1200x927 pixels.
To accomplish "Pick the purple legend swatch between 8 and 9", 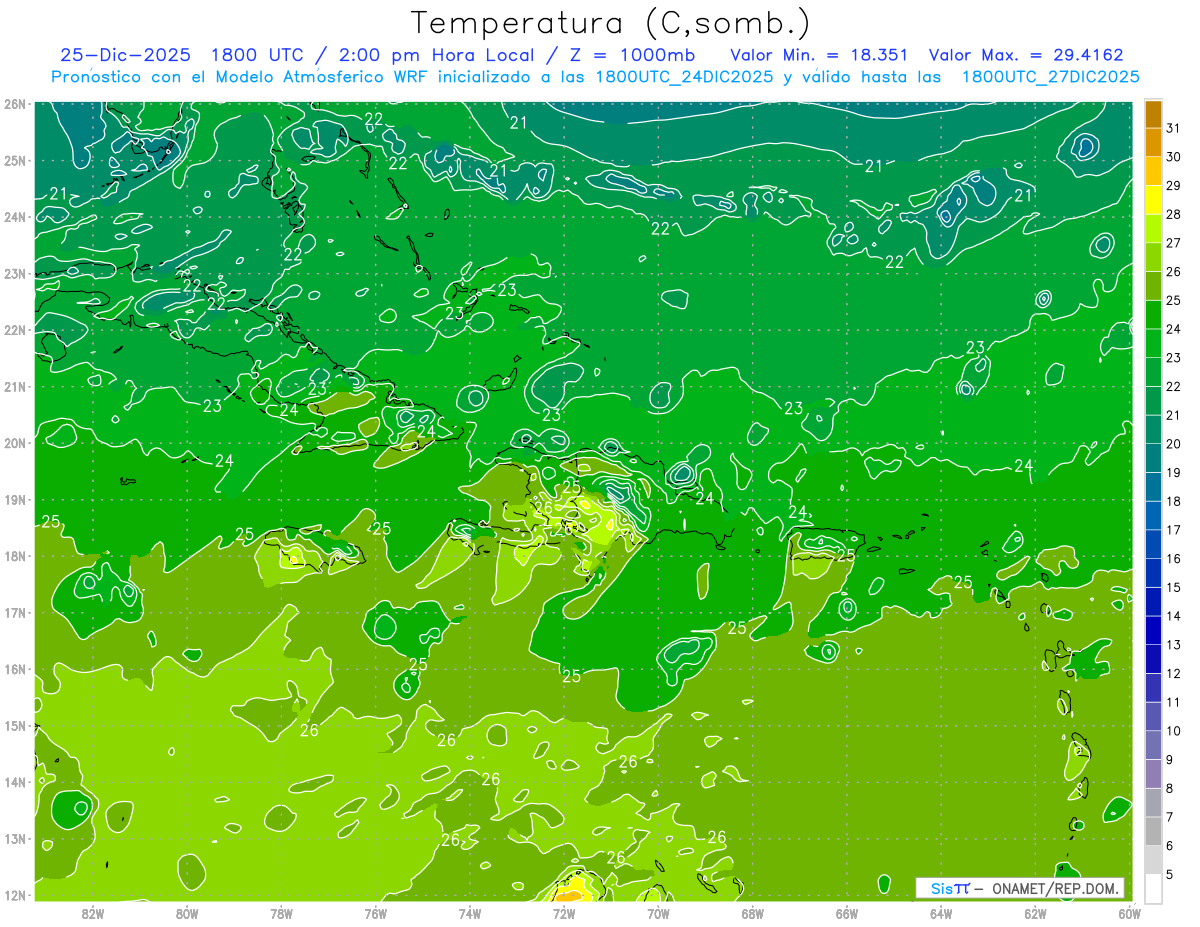I will click(x=1153, y=774).
